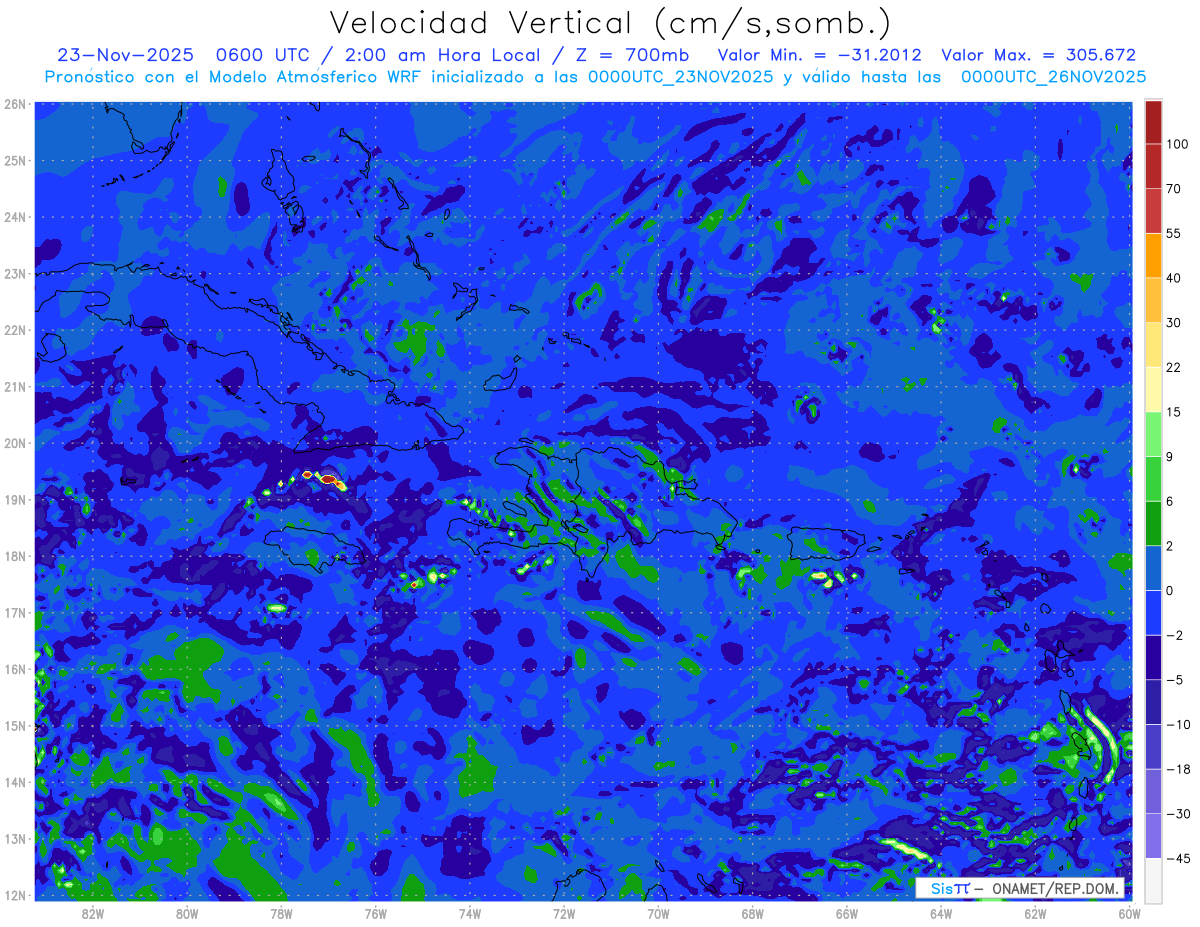Click the pressure level "Z = 700mb"

pos(635,55)
